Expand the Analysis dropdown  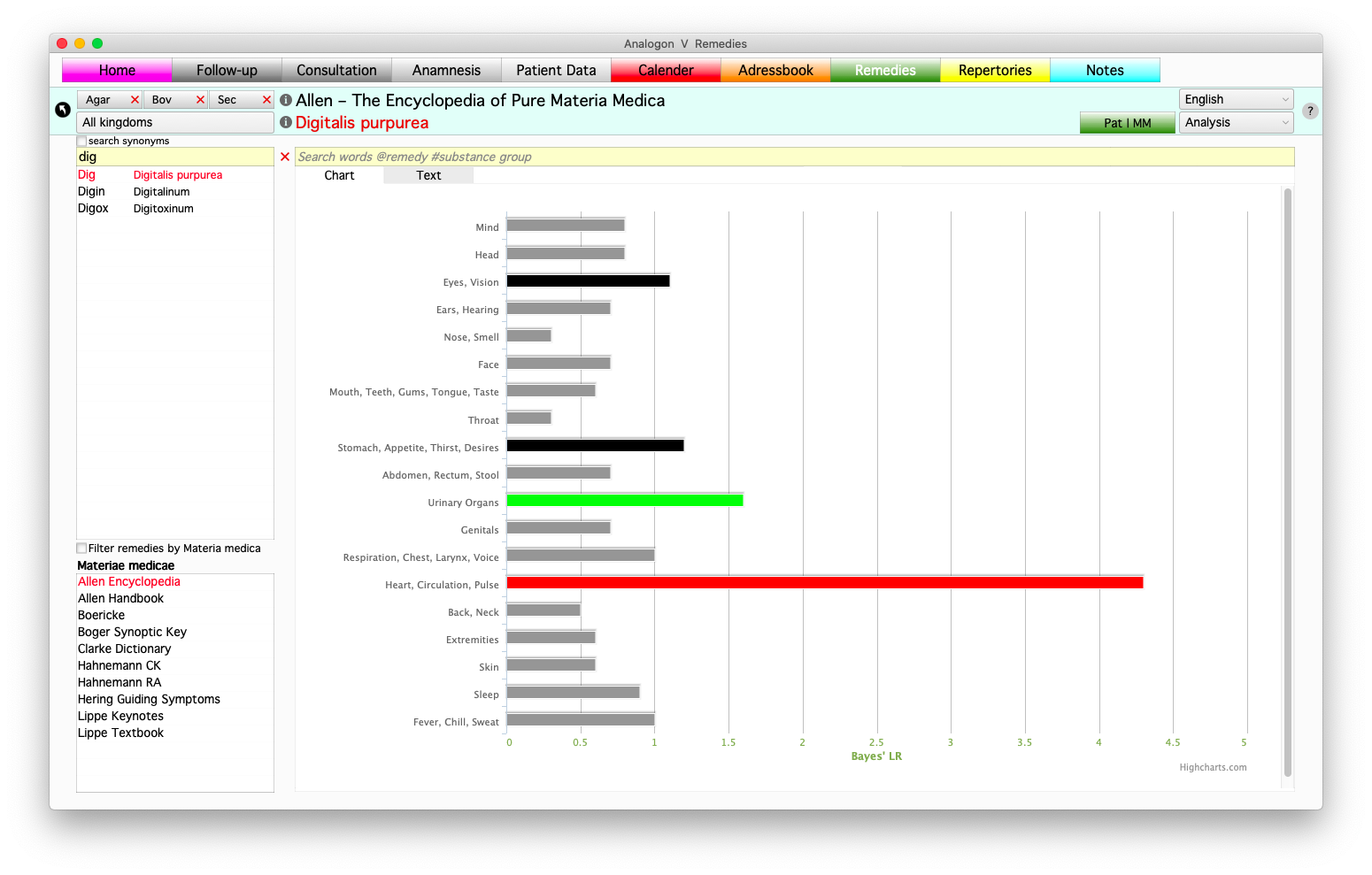tap(1236, 123)
